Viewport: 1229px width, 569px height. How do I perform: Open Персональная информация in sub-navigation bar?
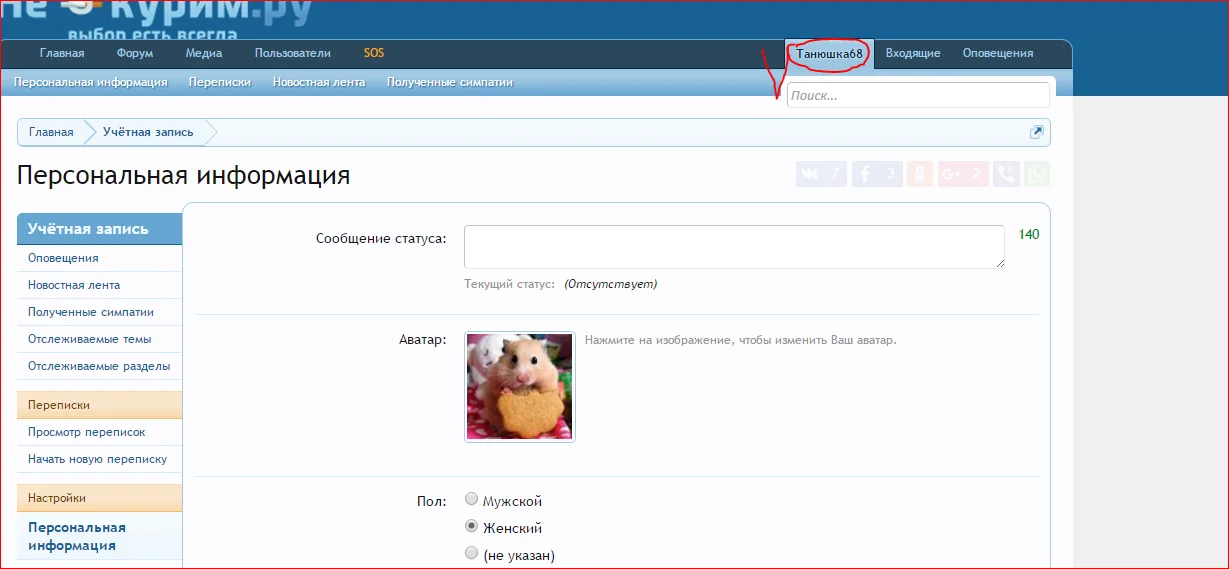pyautogui.click(x=91, y=82)
